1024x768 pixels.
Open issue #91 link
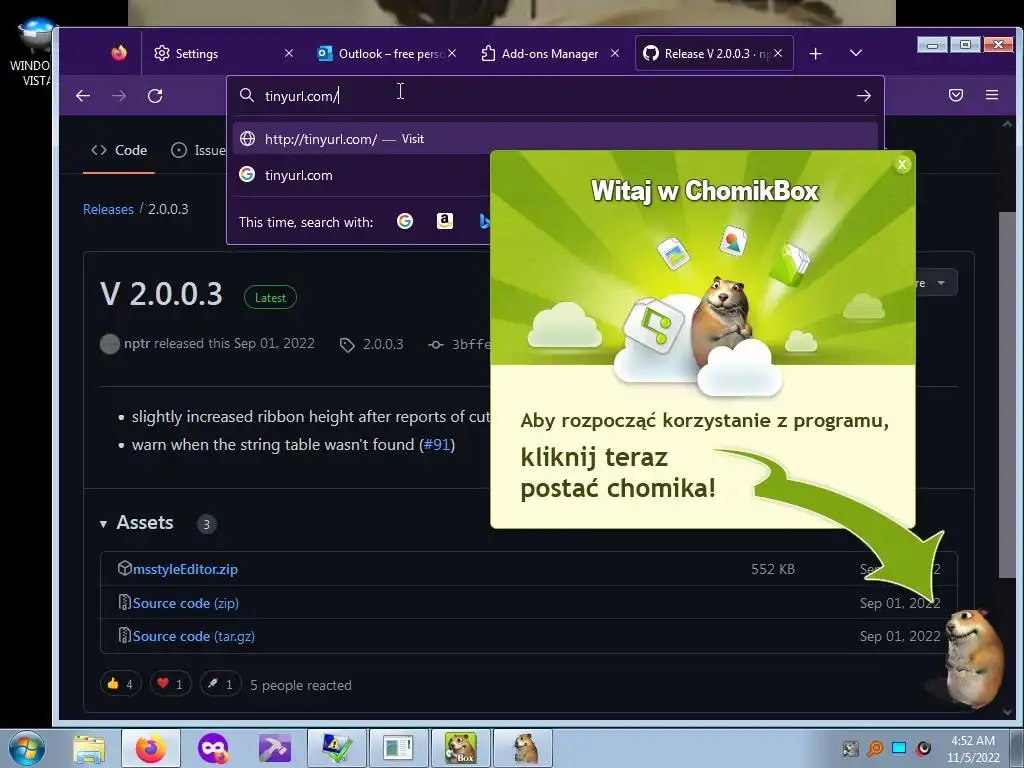[x=438, y=445]
